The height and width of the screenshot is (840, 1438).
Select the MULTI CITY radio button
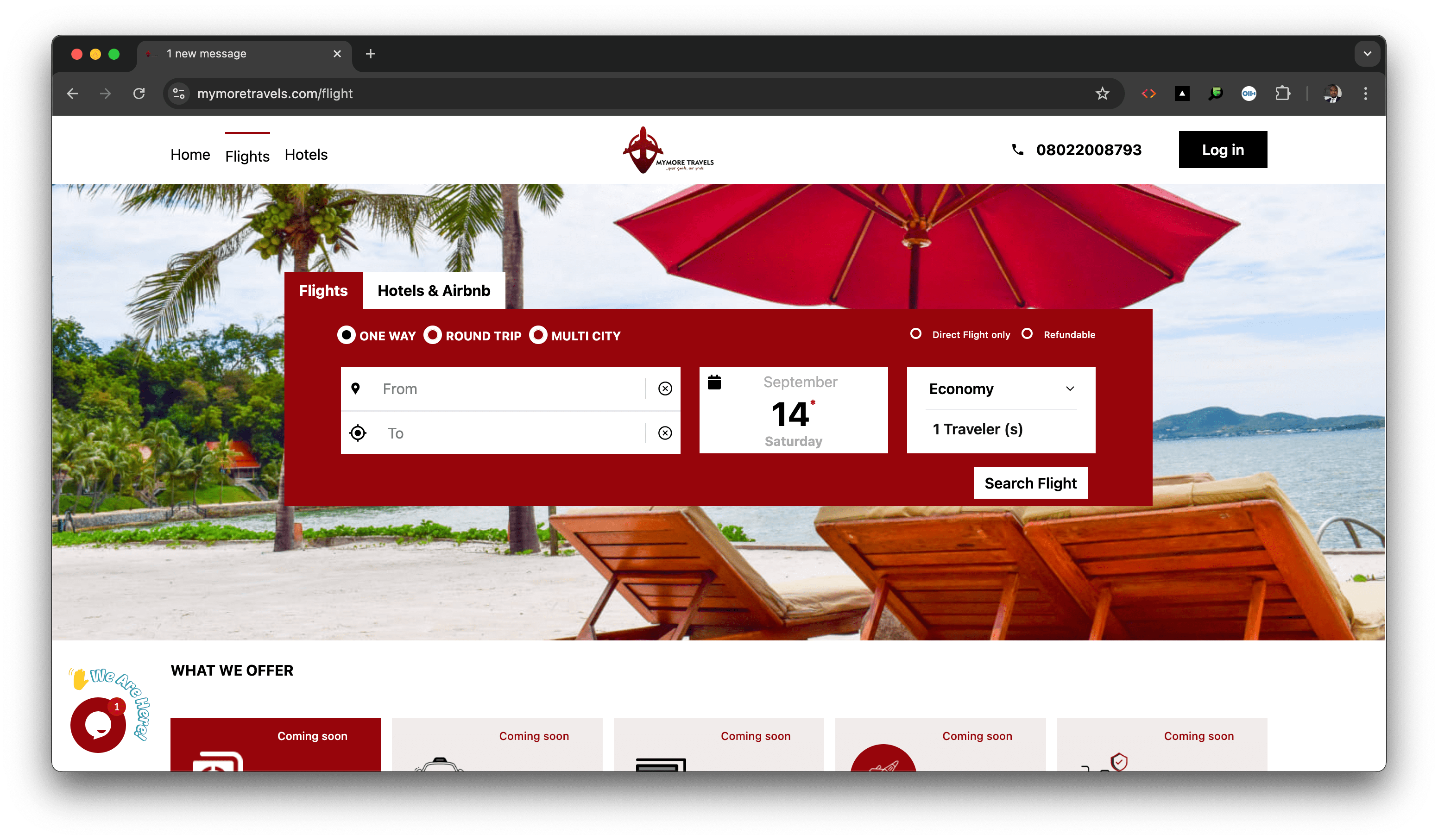click(x=539, y=335)
